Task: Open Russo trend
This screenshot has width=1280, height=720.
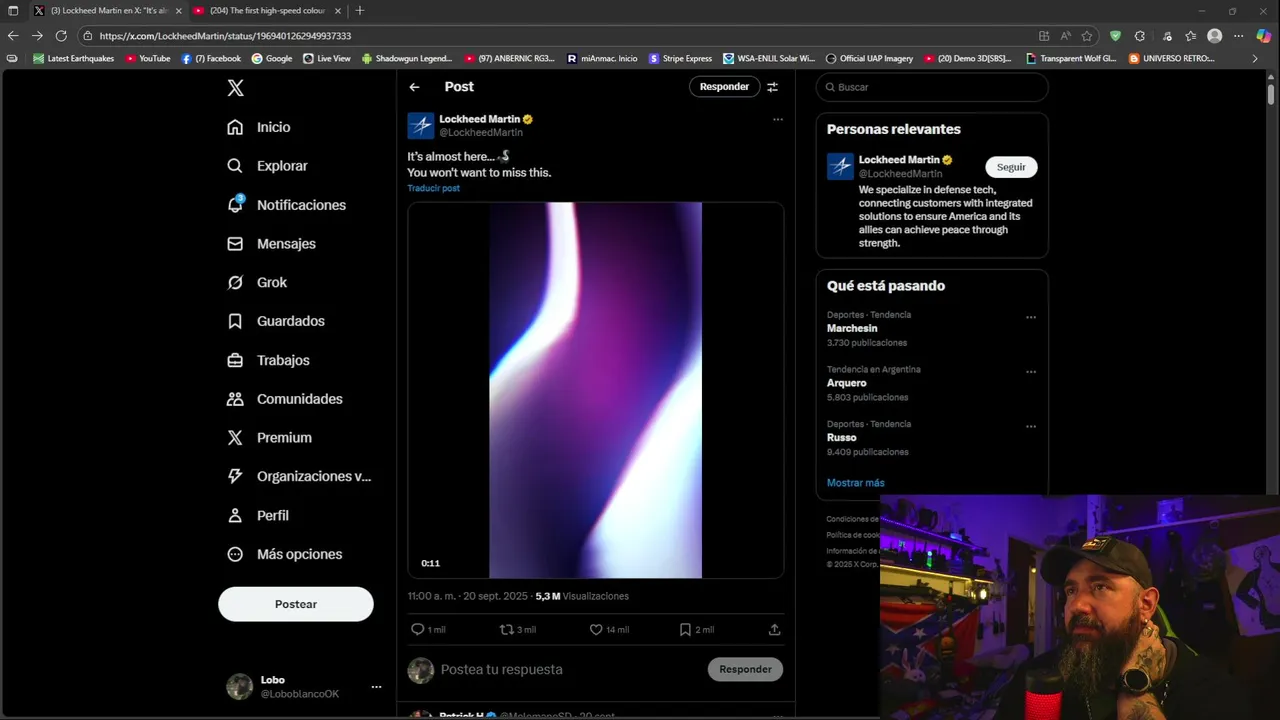Action: (842, 437)
